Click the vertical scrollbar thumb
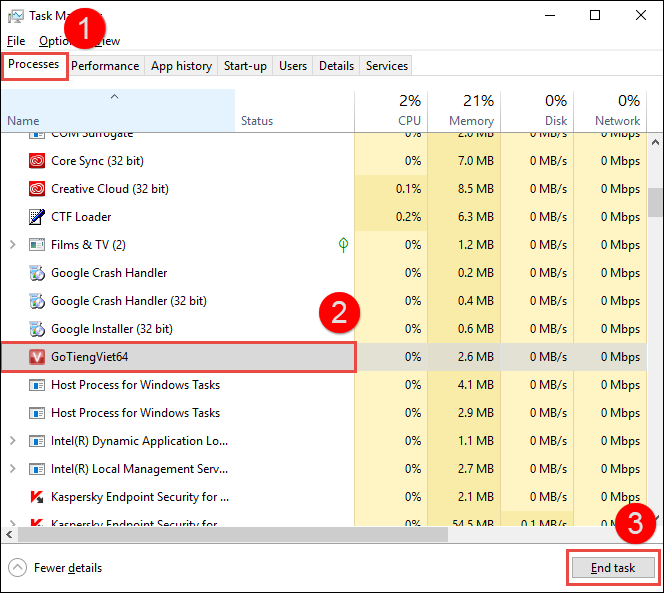 (655, 202)
